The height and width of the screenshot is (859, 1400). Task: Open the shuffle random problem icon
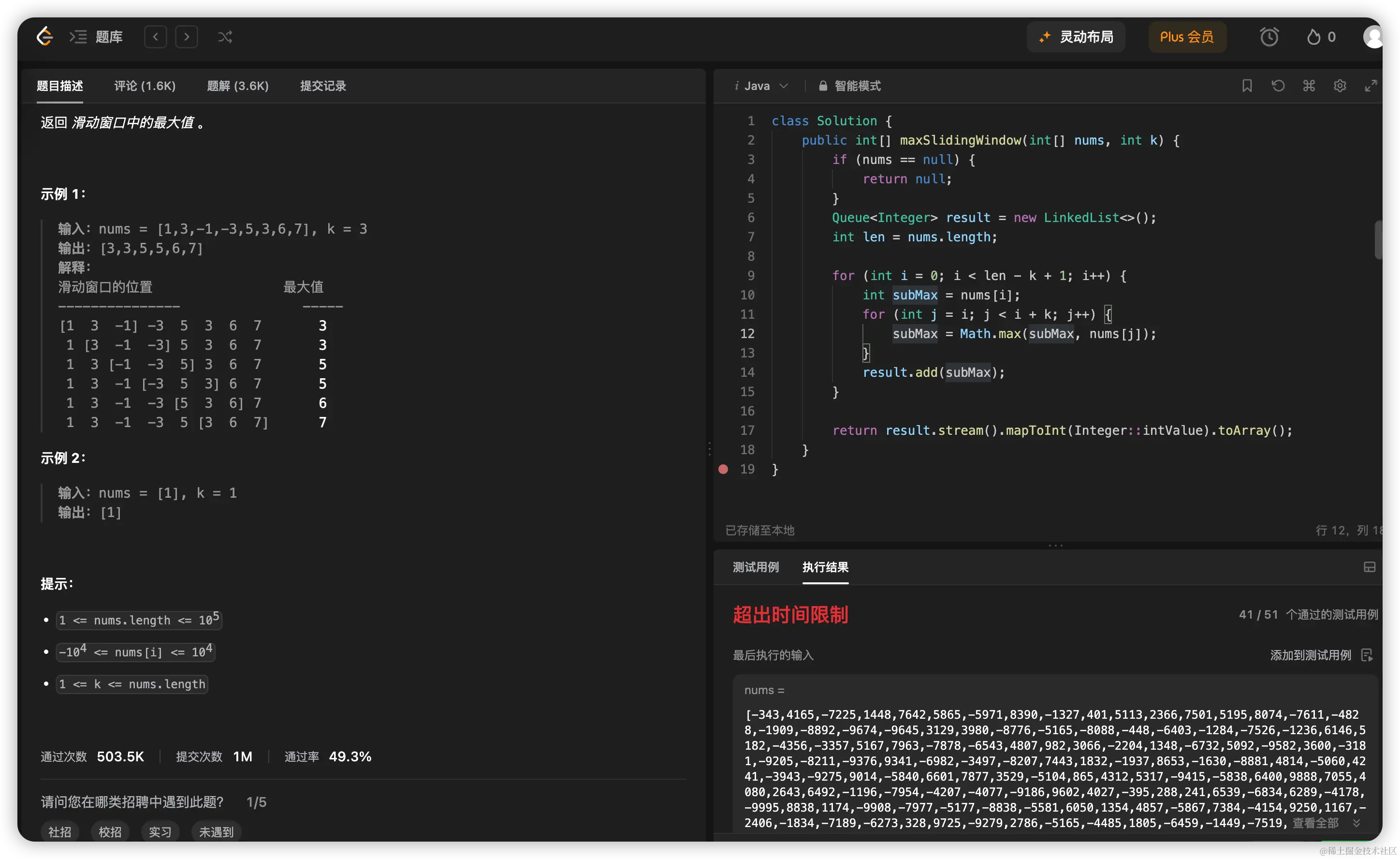click(225, 37)
